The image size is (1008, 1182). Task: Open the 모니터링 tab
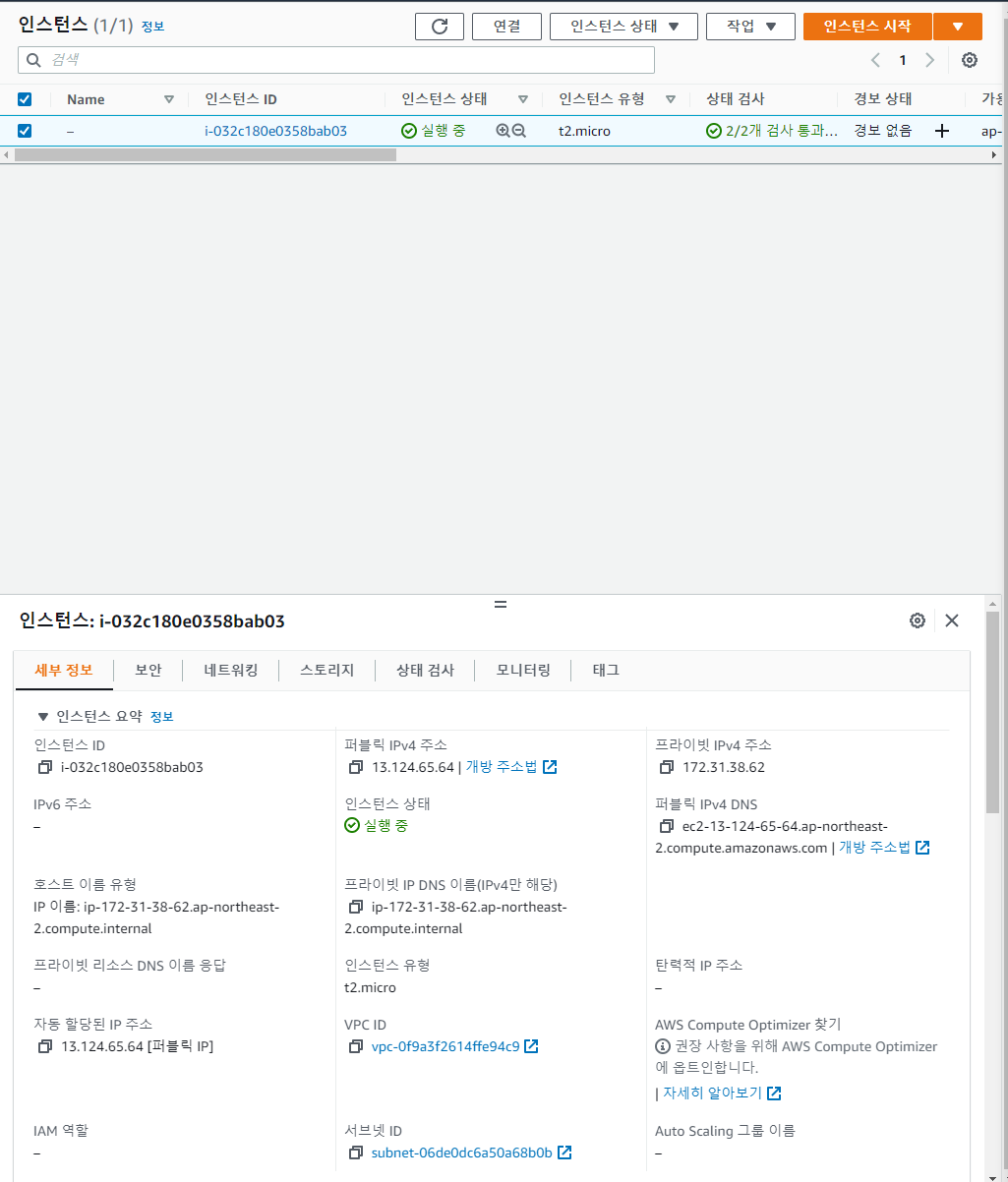523,670
